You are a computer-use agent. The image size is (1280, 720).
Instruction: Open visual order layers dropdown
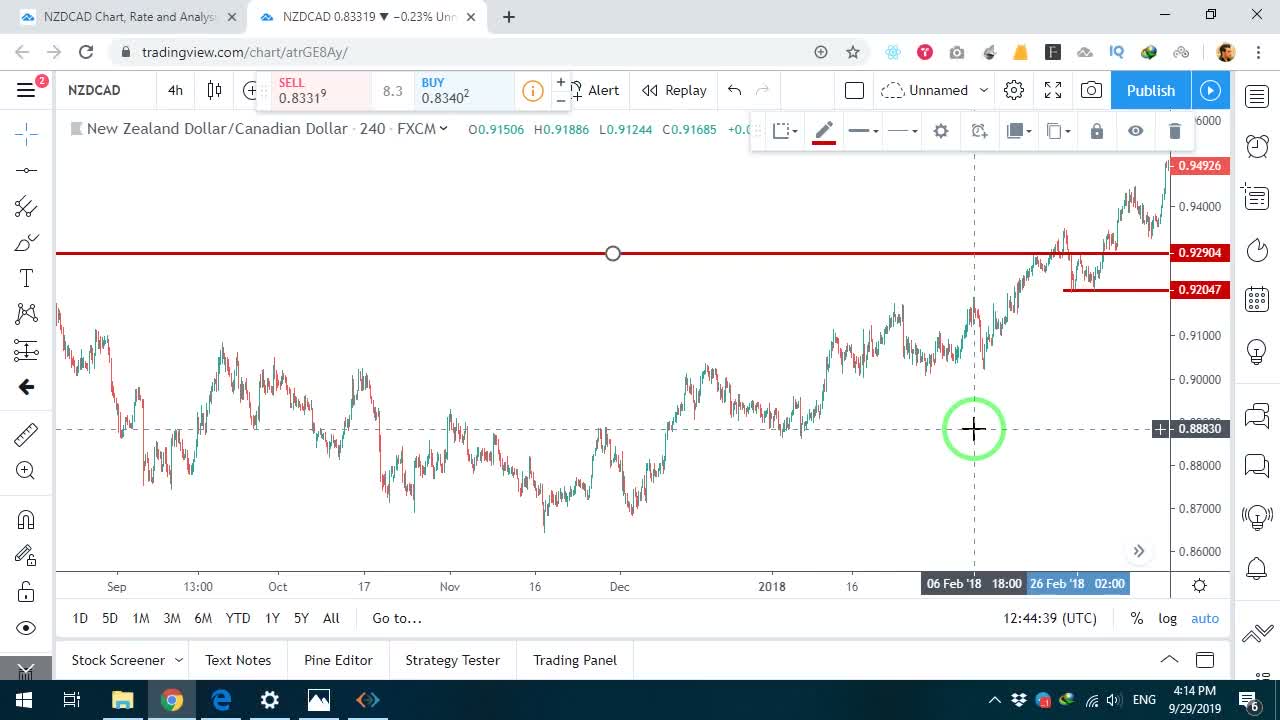1019,131
